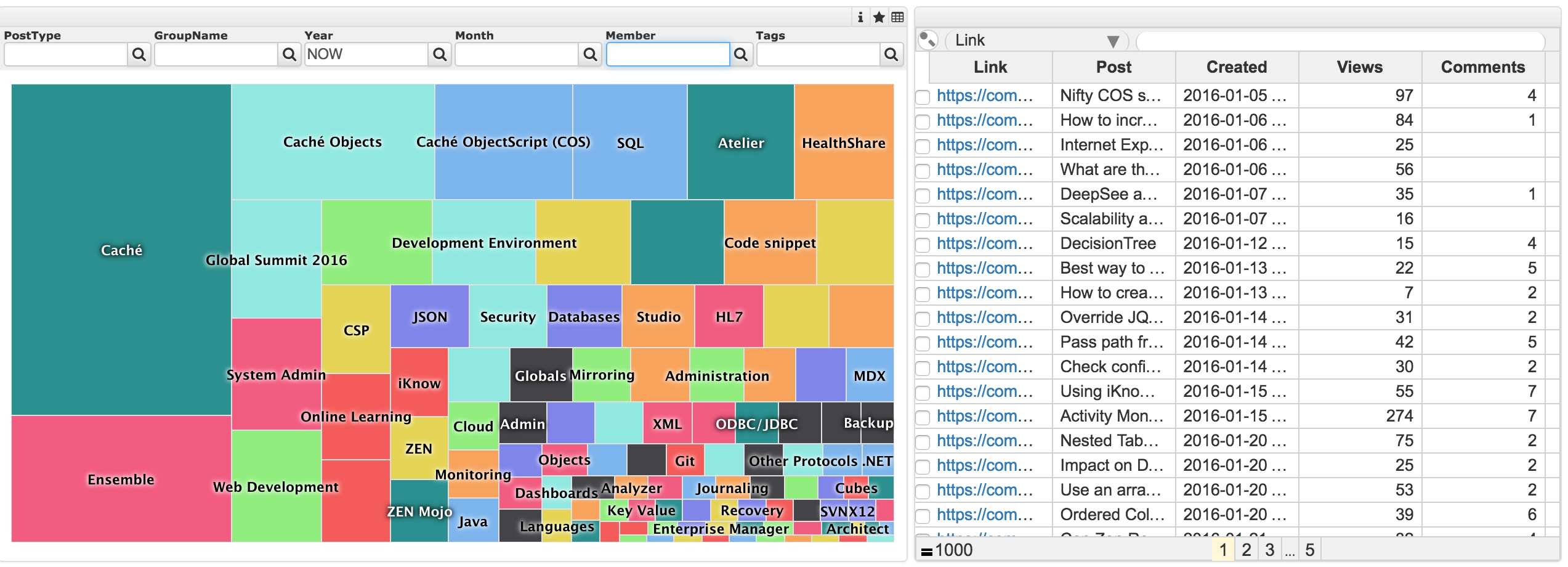The width and height of the screenshot is (1568, 567).
Task: Click the GroupName search magnifier icon
Action: pyautogui.click(x=289, y=54)
